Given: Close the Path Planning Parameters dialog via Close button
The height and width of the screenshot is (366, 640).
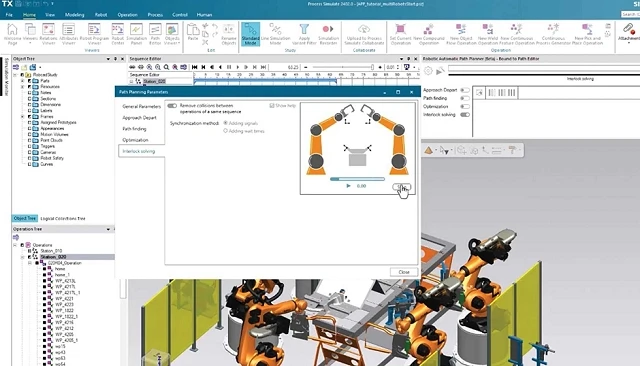Looking at the screenshot, I should pos(404,272).
